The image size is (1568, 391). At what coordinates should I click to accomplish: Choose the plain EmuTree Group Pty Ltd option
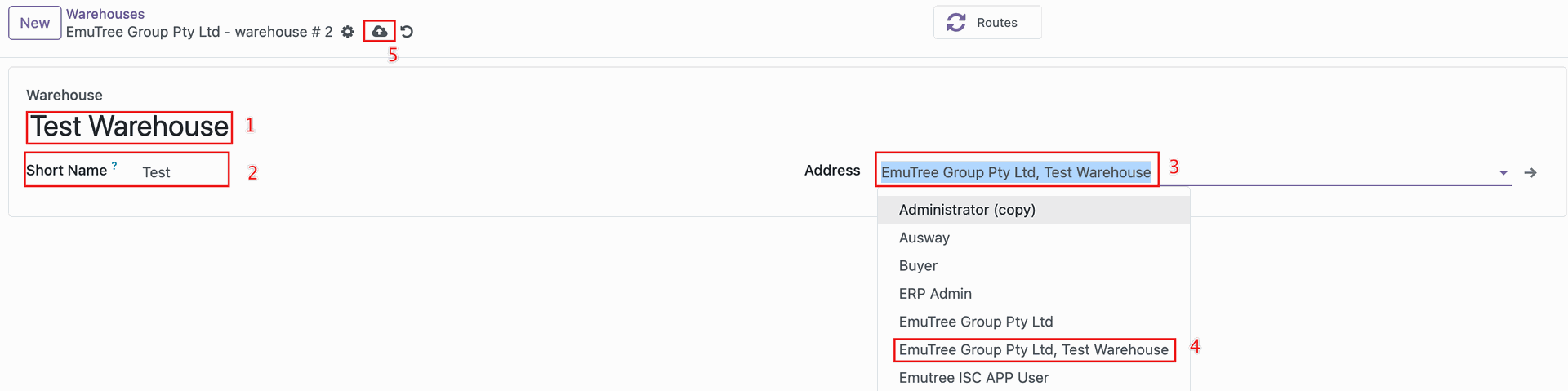click(976, 322)
